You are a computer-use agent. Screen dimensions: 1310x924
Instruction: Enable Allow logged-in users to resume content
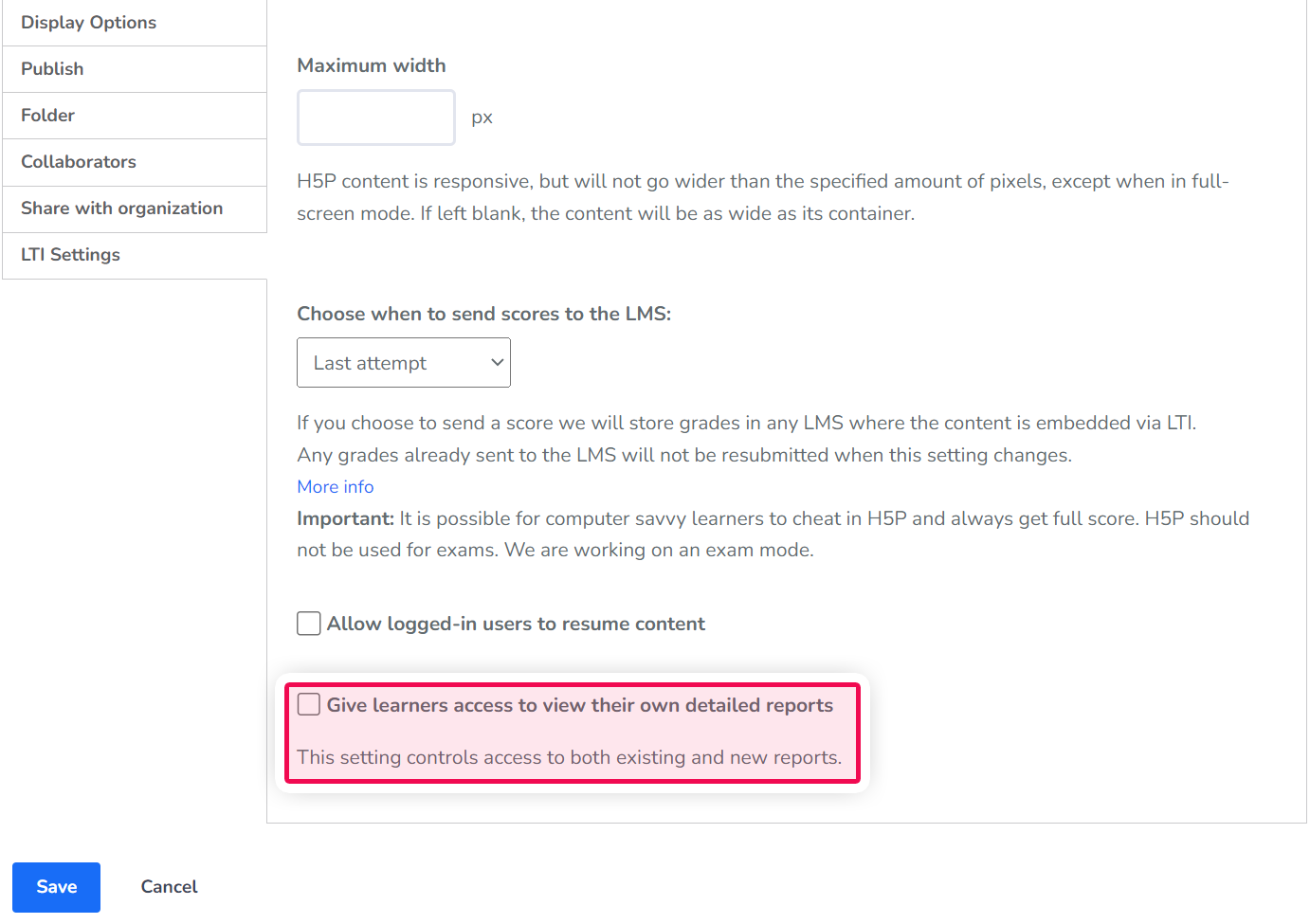pos(308,623)
